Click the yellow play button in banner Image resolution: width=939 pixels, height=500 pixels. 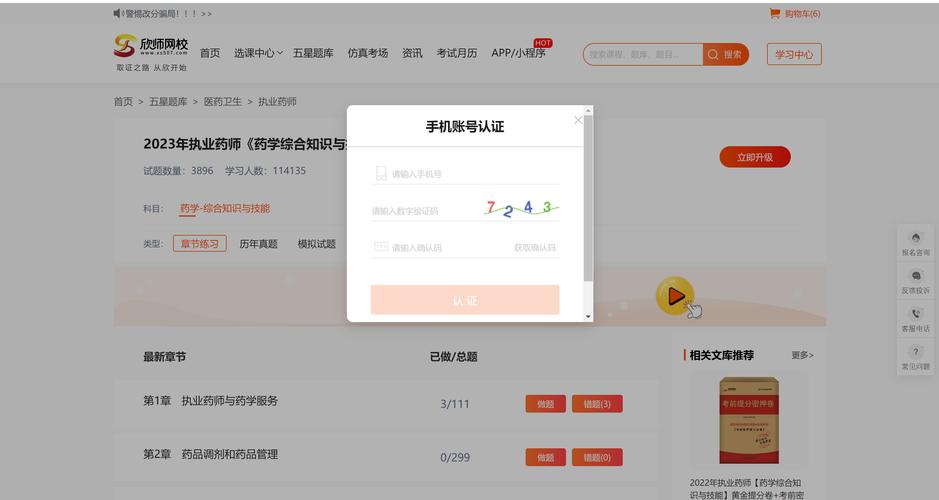coord(675,296)
